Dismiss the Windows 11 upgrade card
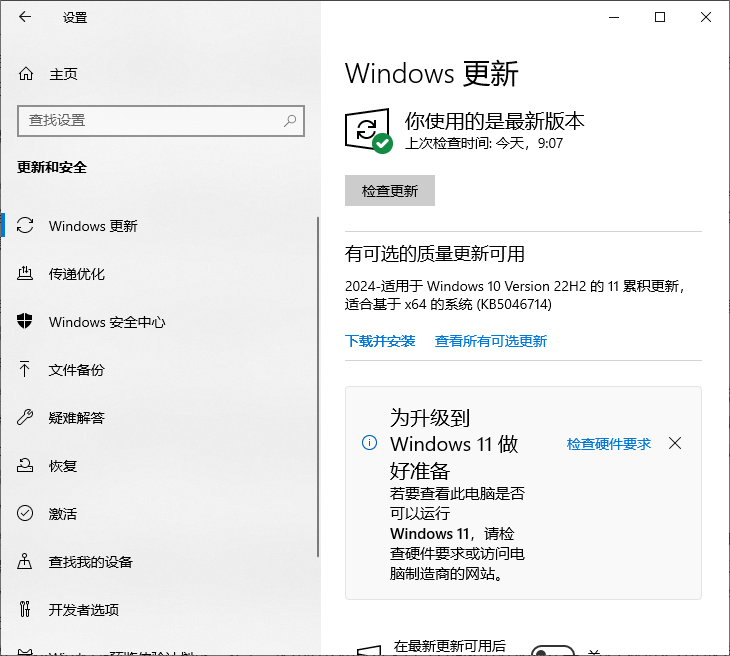 [675, 443]
